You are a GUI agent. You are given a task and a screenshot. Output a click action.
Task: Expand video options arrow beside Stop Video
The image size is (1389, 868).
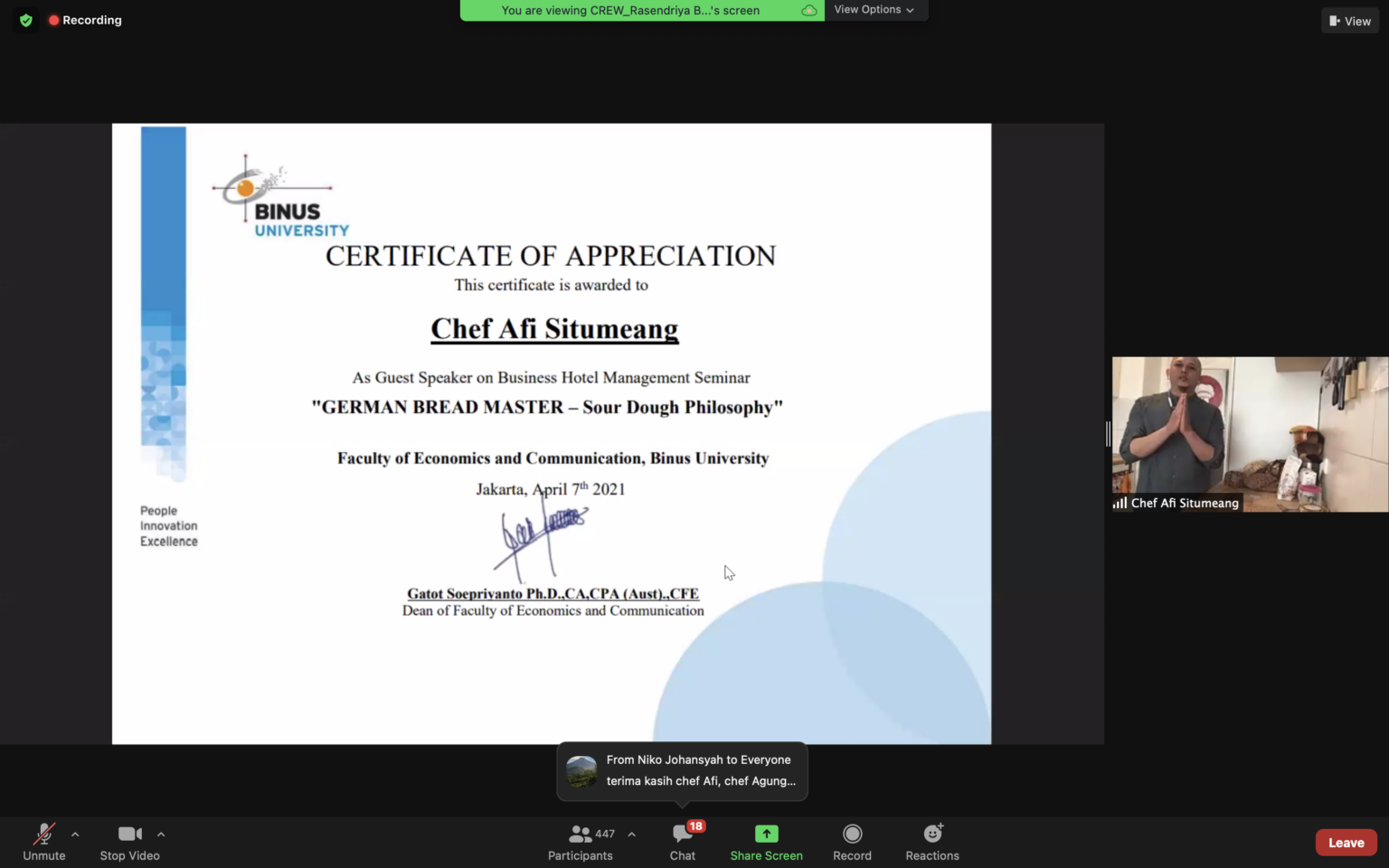click(x=161, y=834)
